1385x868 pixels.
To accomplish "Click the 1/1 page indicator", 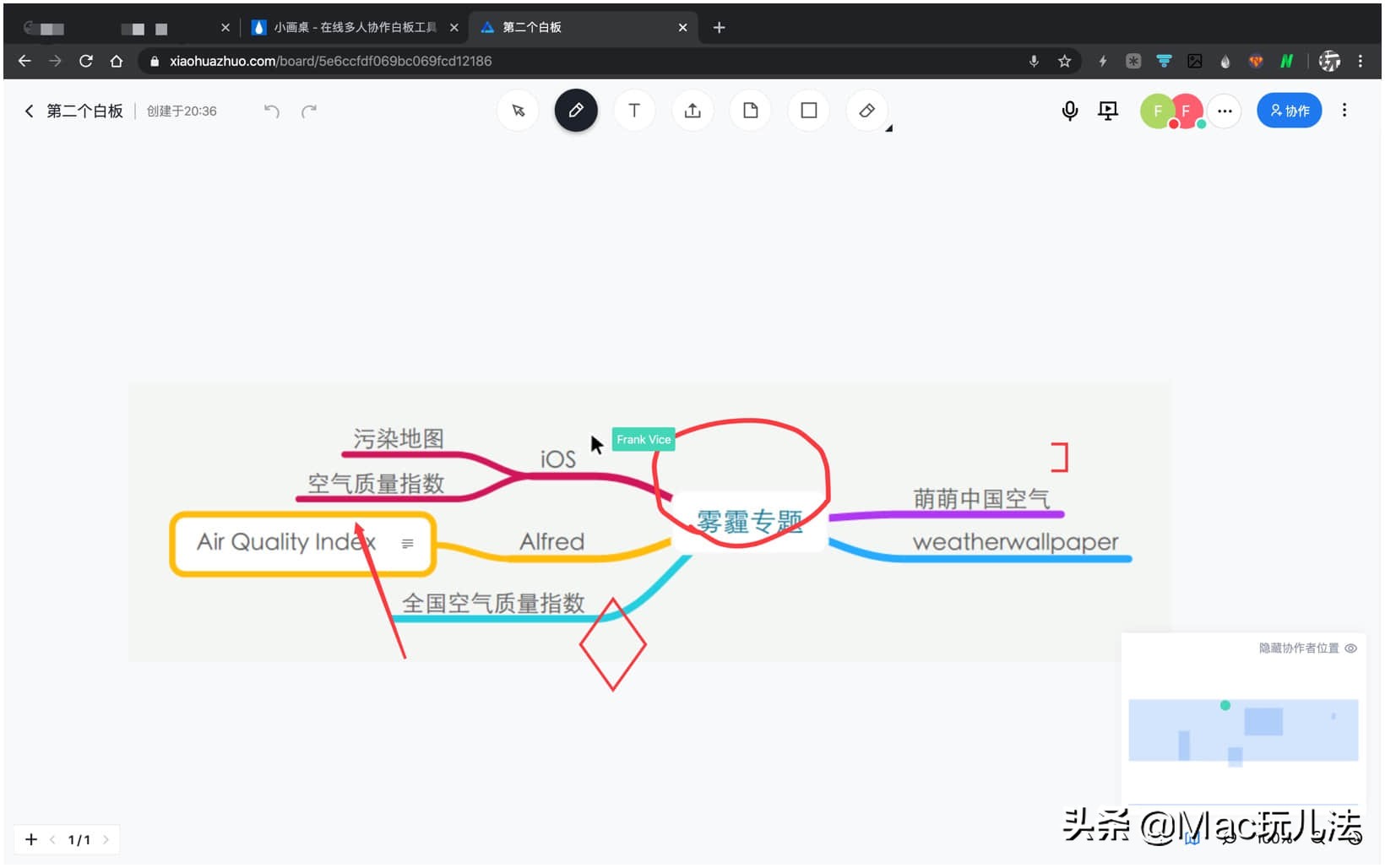I will [x=79, y=839].
